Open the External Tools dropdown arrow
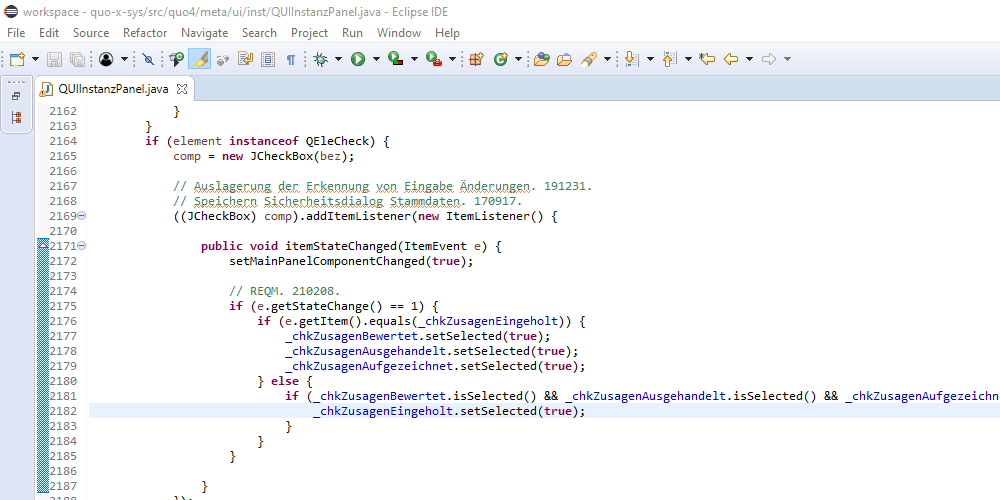This screenshot has height=500, width=1000. 452,59
